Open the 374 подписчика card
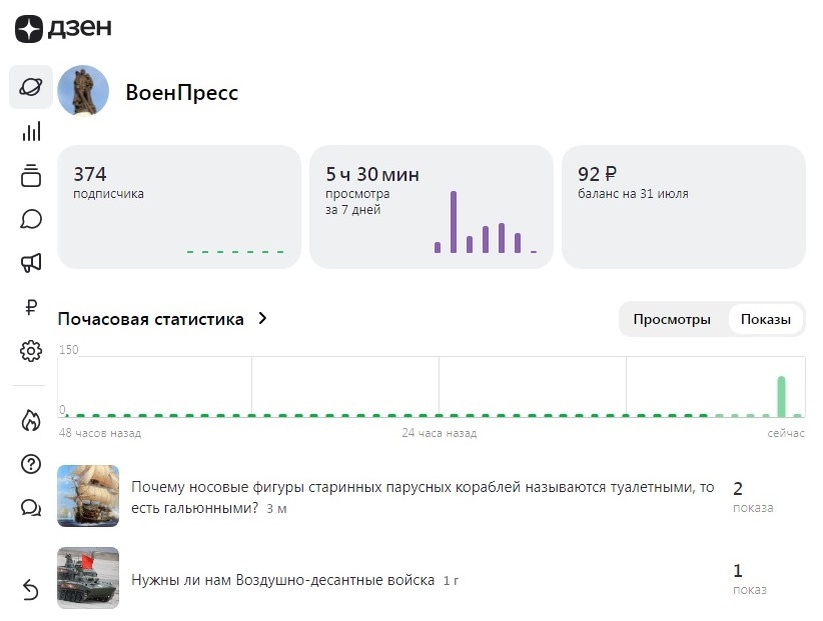The height and width of the screenshot is (621, 823). [179, 207]
